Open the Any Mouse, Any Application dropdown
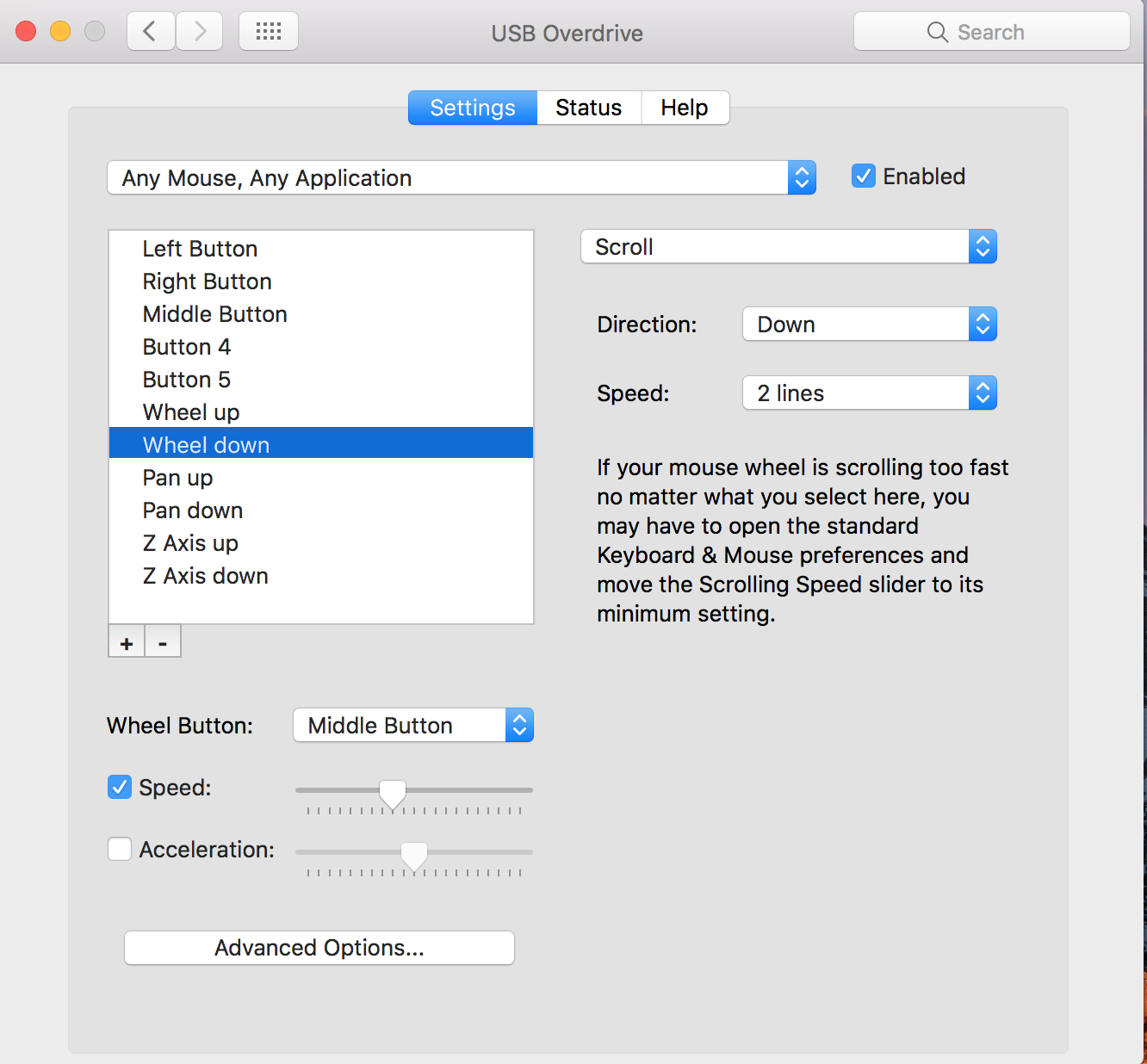Image resolution: width=1147 pixels, height=1064 pixels. coord(462,177)
